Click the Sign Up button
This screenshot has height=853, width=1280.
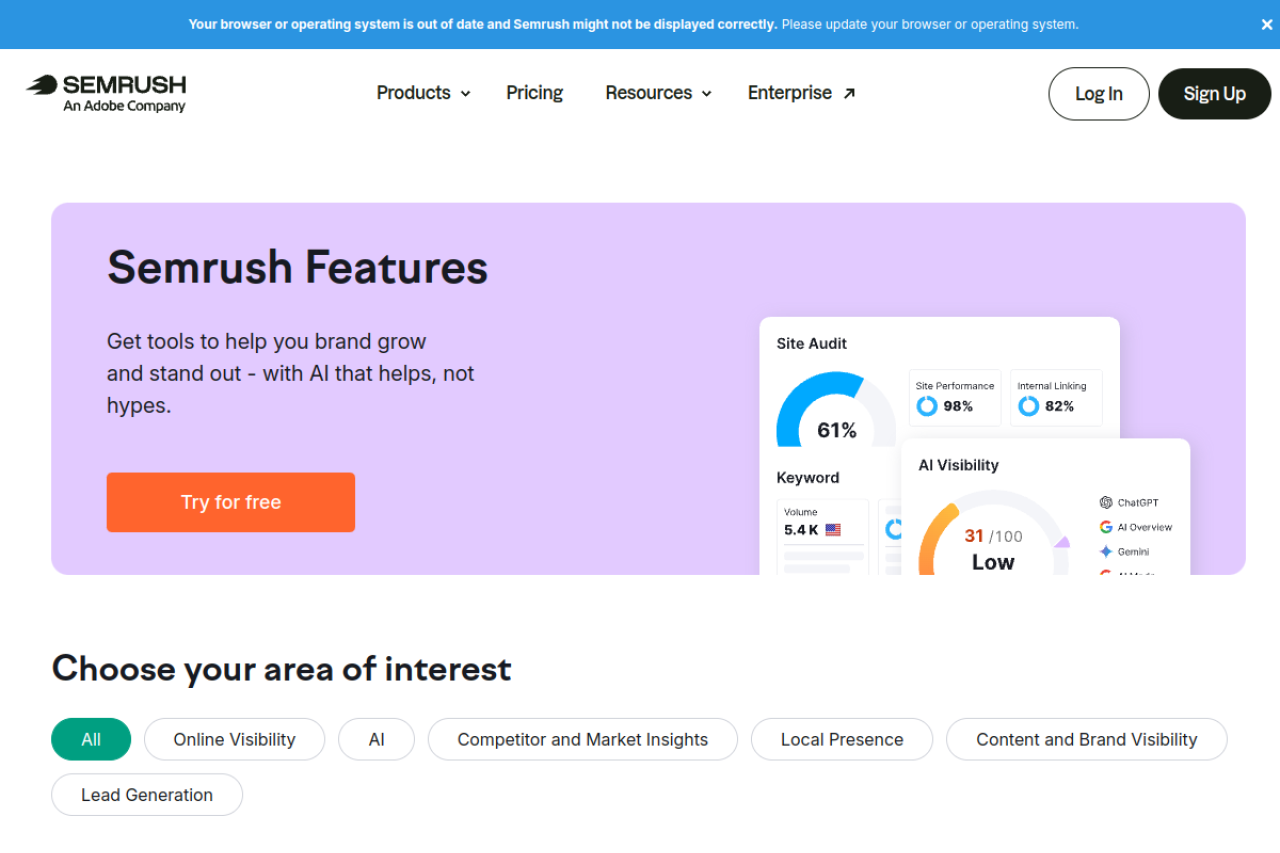pos(1215,94)
